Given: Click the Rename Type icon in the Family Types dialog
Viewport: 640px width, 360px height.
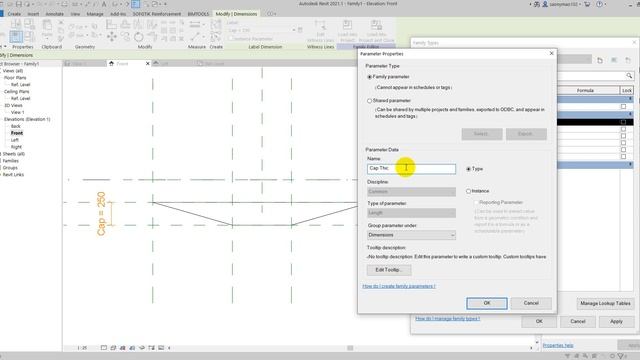Looking at the screenshot, I should [x=614, y=60].
